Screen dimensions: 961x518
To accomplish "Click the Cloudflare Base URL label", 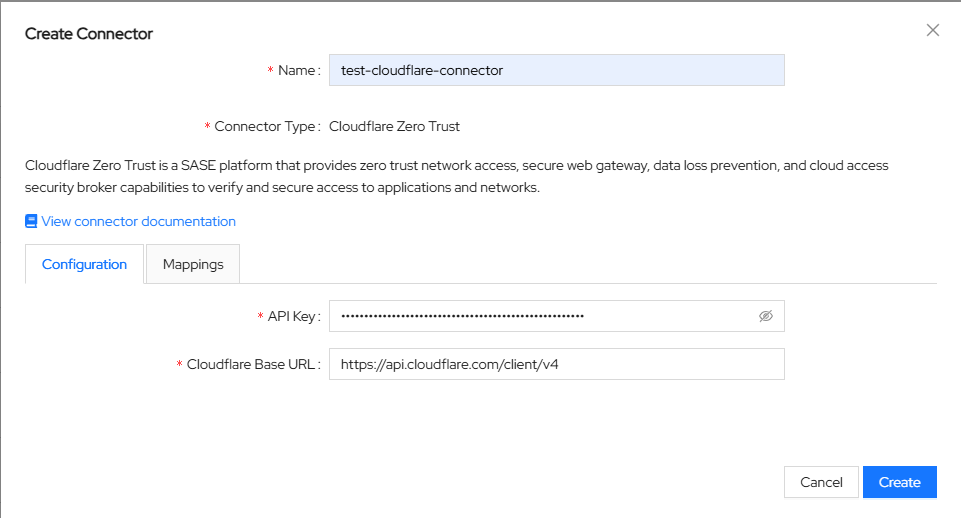I will 251,364.
